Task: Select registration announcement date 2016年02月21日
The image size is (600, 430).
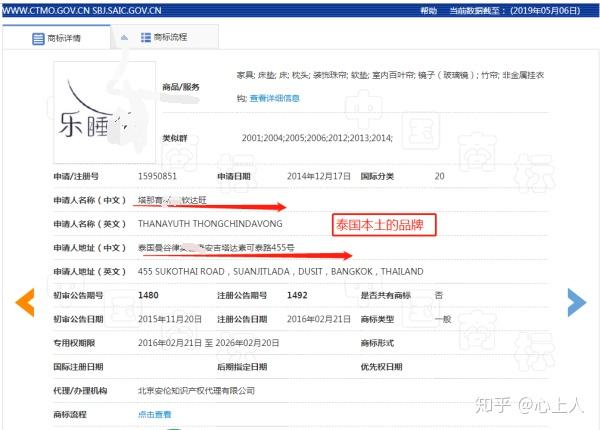Action: point(319,319)
